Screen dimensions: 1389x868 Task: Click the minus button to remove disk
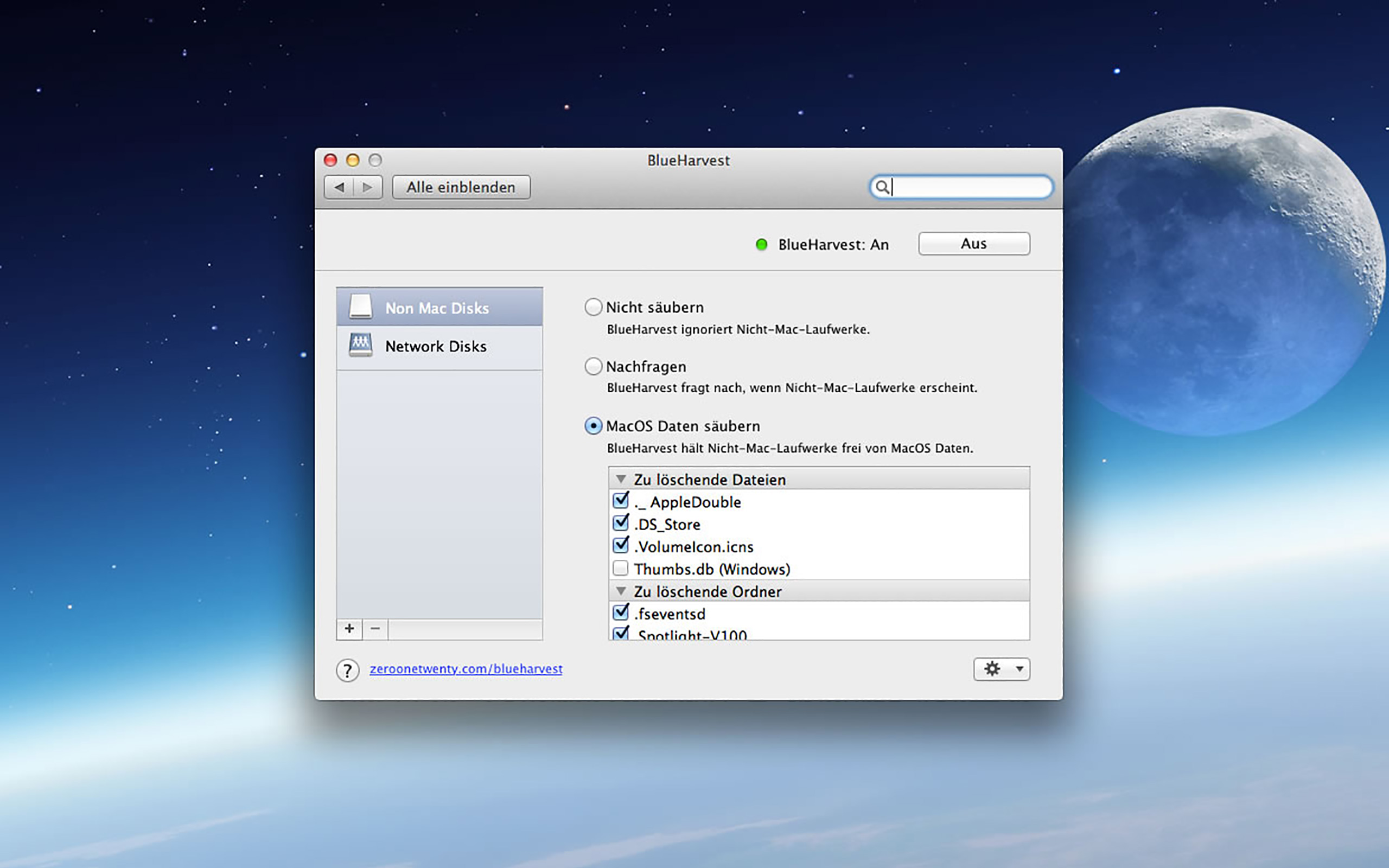click(x=375, y=629)
